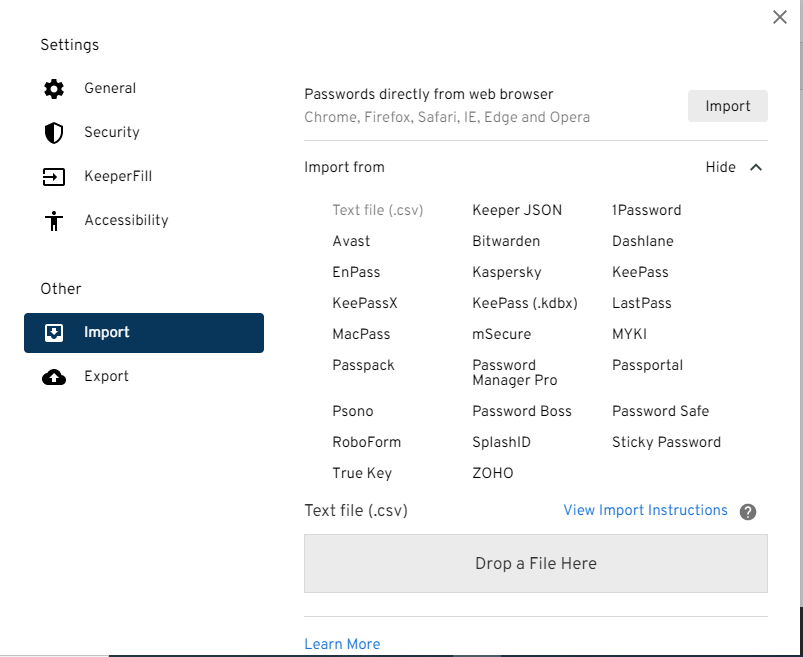Select LastPass as import source
The height and width of the screenshot is (657, 803).
click(x=641, y=303)
